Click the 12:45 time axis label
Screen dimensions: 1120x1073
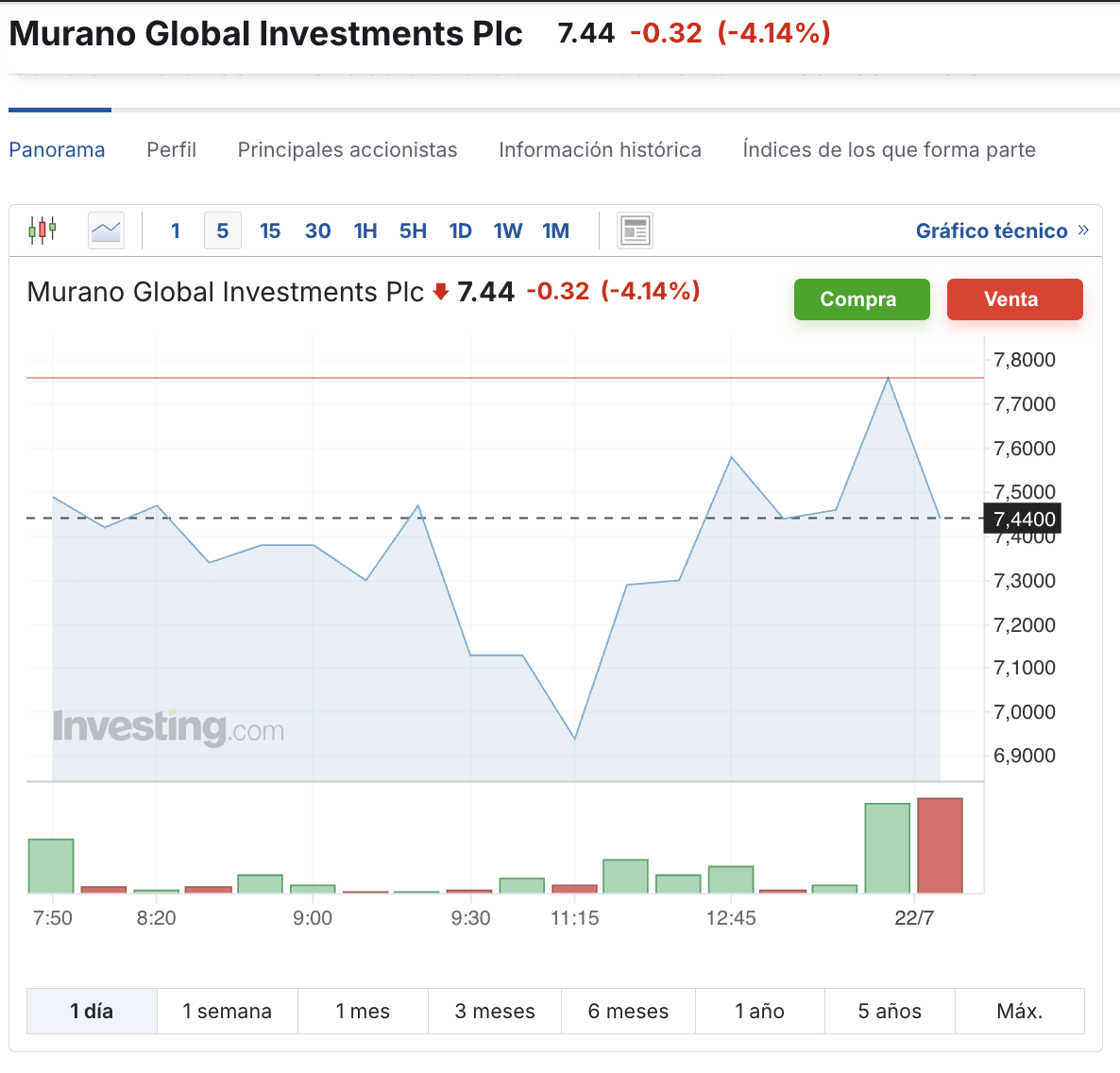coord(732,918)
